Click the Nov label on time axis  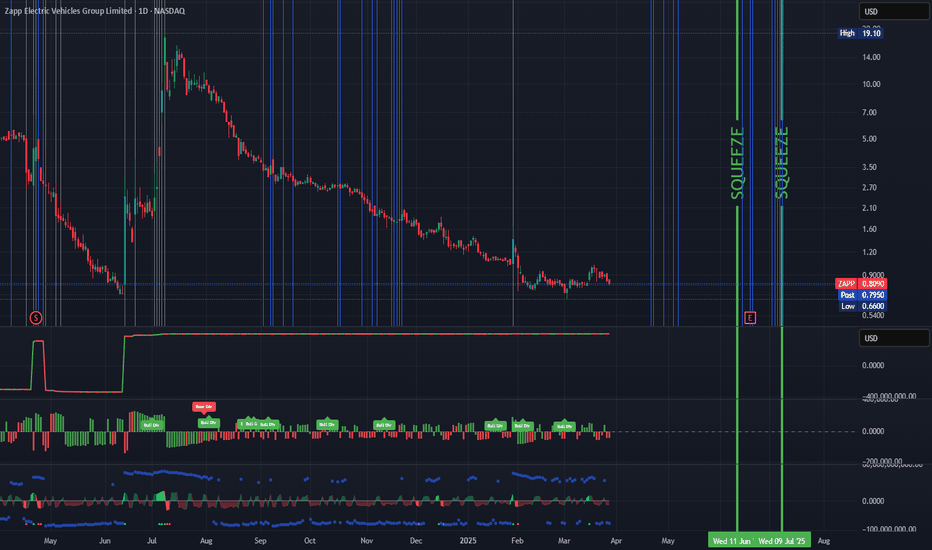(x=367, y=540)
